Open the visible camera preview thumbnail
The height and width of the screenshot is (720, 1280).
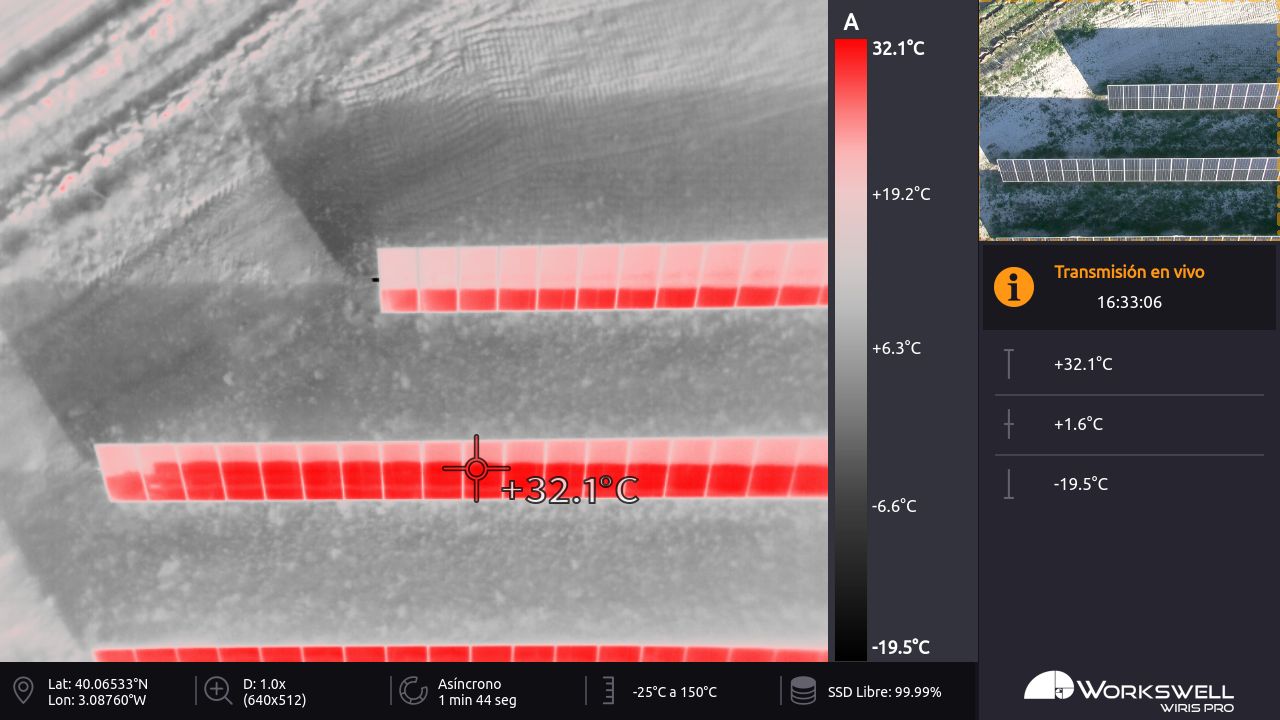pos(1128,120)
